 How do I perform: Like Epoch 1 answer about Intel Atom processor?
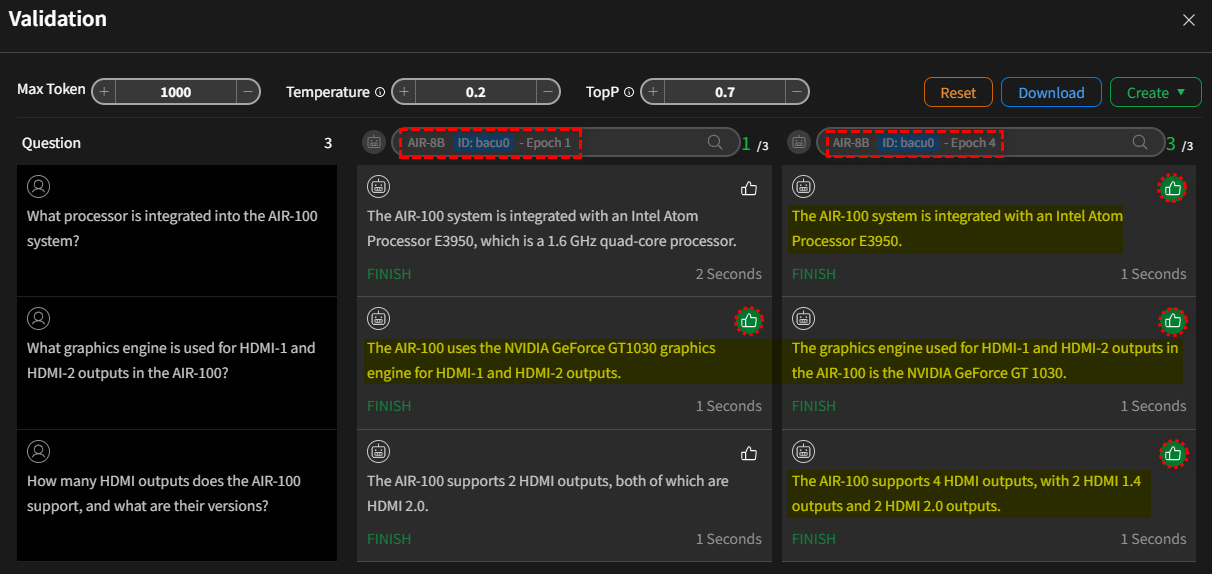pyautogui.click(x=749, y=188)
